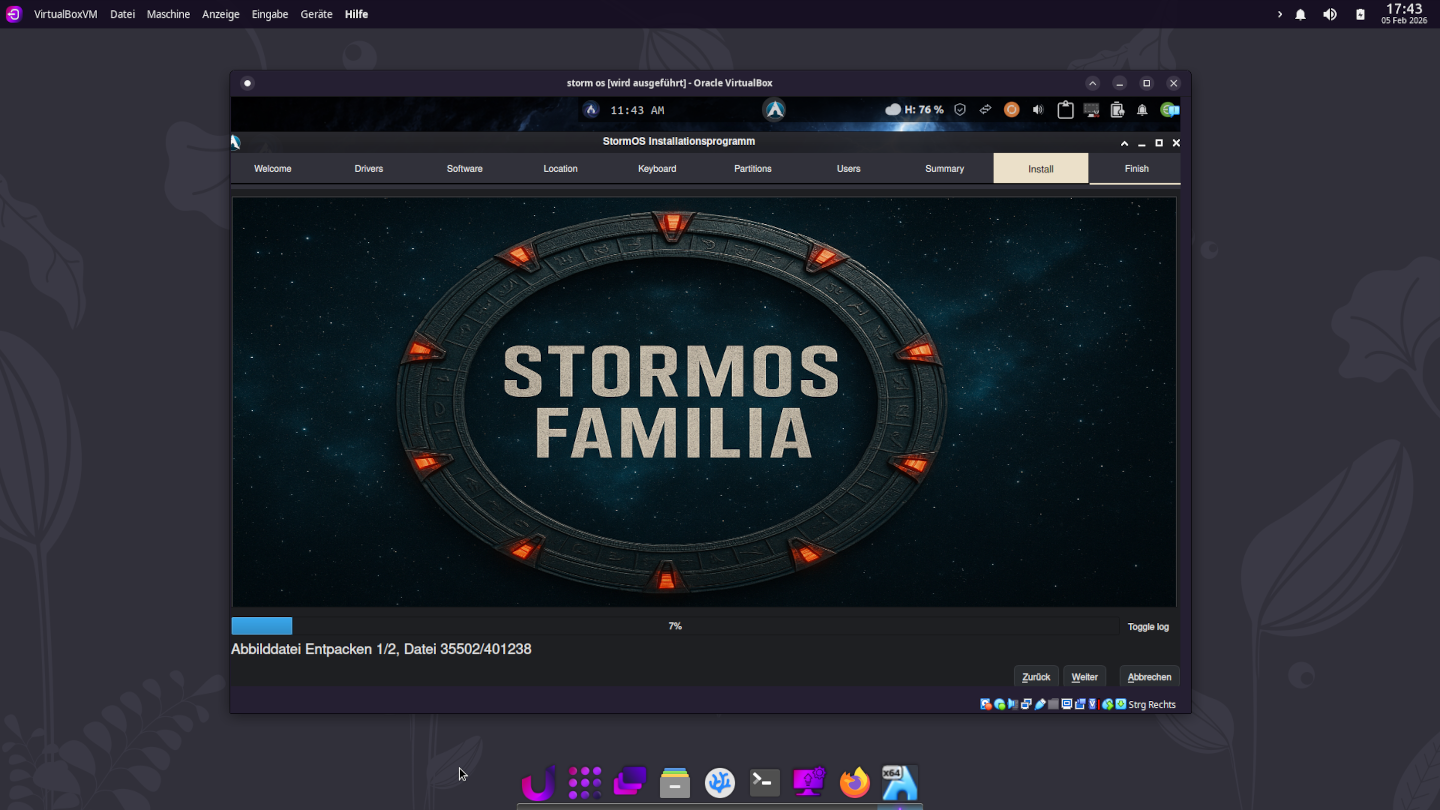Screen dimensions: 1440x810
Task: Open the Geräte menu
Action: click(316, 15)
